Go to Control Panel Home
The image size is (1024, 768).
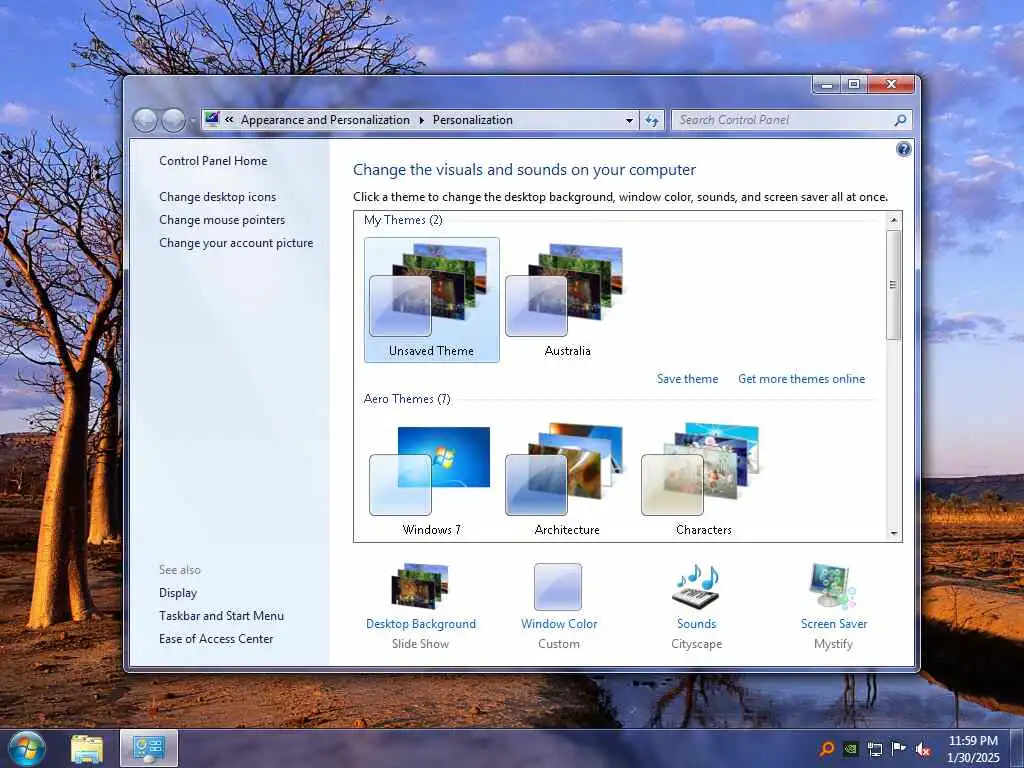pyautogui.click(x=213, y=161)
